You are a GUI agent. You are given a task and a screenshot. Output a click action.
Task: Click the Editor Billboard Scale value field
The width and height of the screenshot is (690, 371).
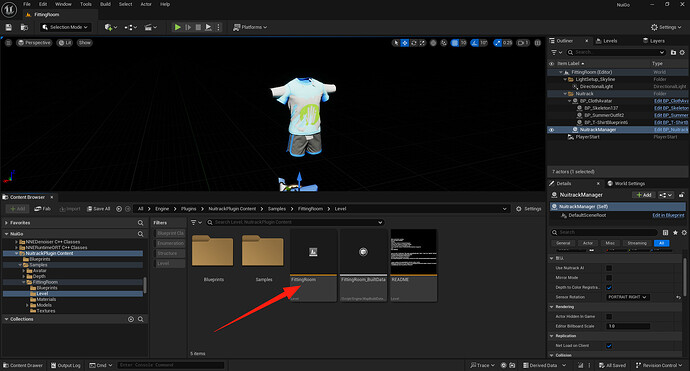pyautogui.click(x=628, y=326)
